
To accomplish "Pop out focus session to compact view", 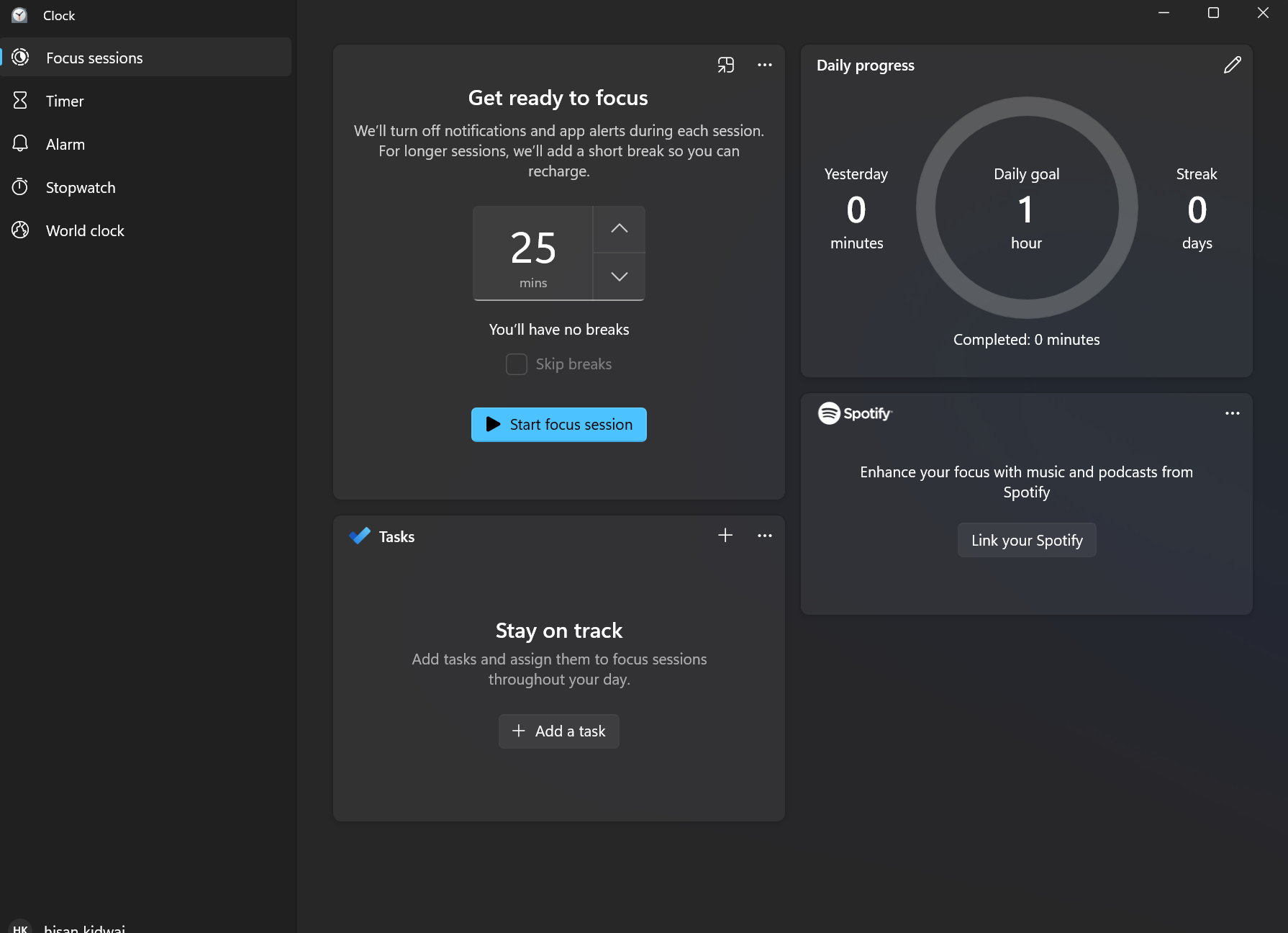I will tap(726, 65).
